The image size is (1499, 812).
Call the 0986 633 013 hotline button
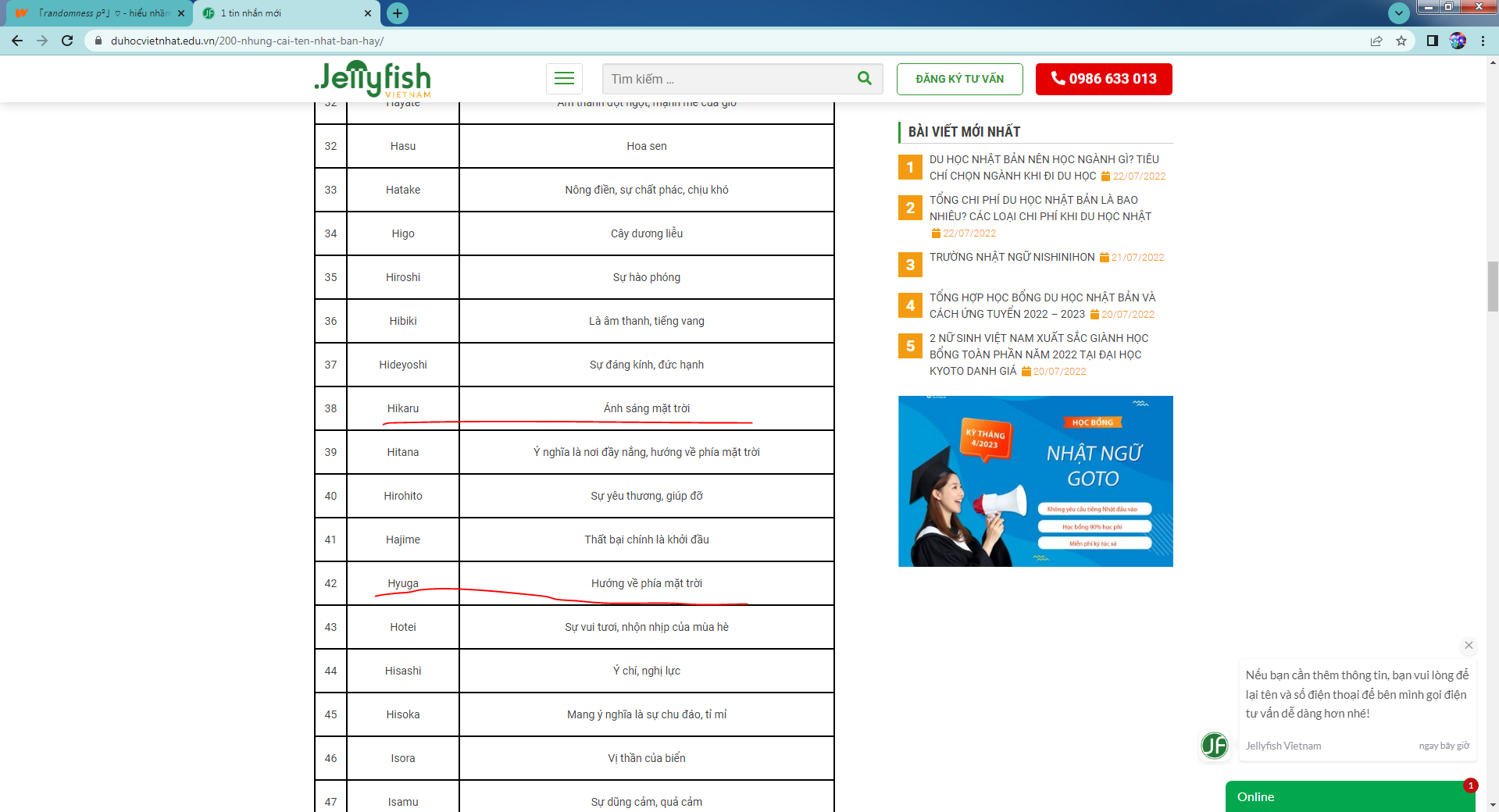coord(1103,79)
